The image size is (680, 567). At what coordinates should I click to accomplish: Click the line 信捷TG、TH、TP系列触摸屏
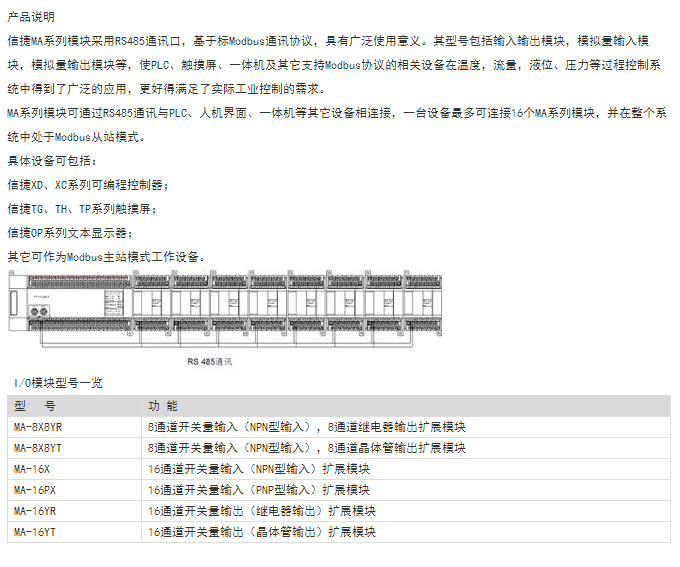[82, 209]
